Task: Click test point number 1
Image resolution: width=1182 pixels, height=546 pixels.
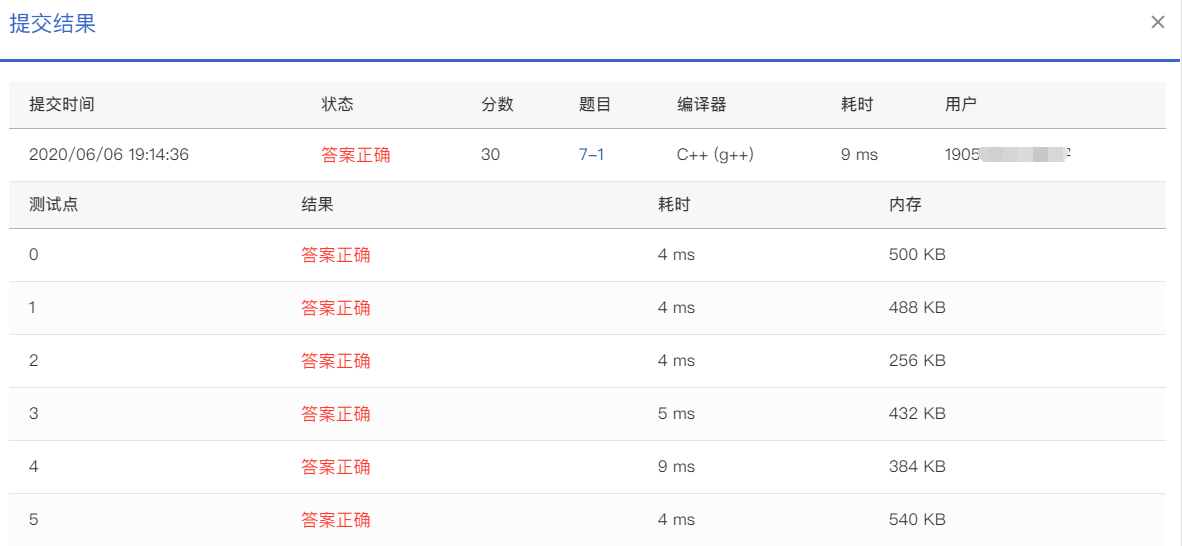Action: (33, 308)
